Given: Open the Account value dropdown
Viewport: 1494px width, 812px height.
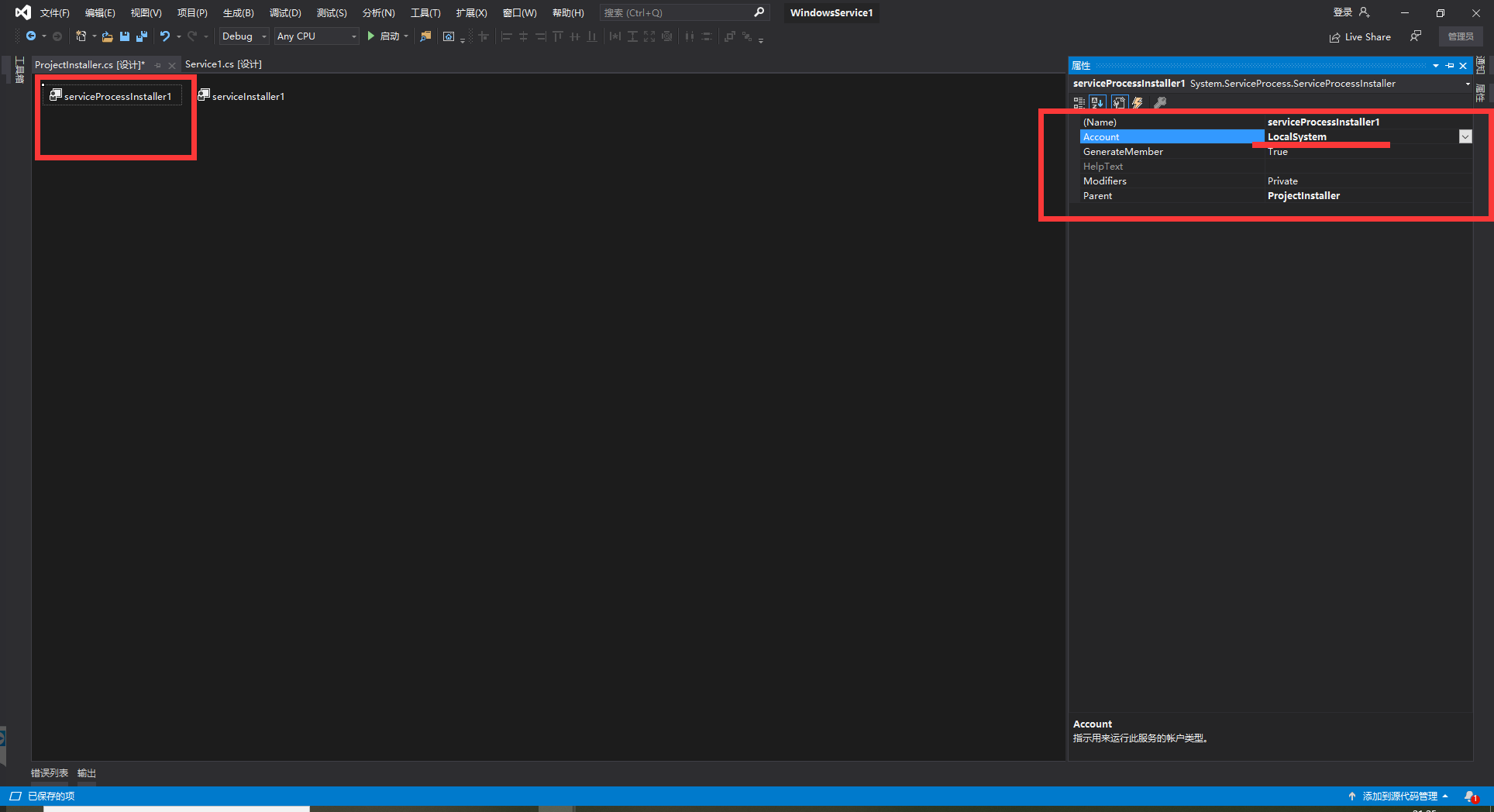Looking at the screenshot, I should click(x=1465, y=136).
